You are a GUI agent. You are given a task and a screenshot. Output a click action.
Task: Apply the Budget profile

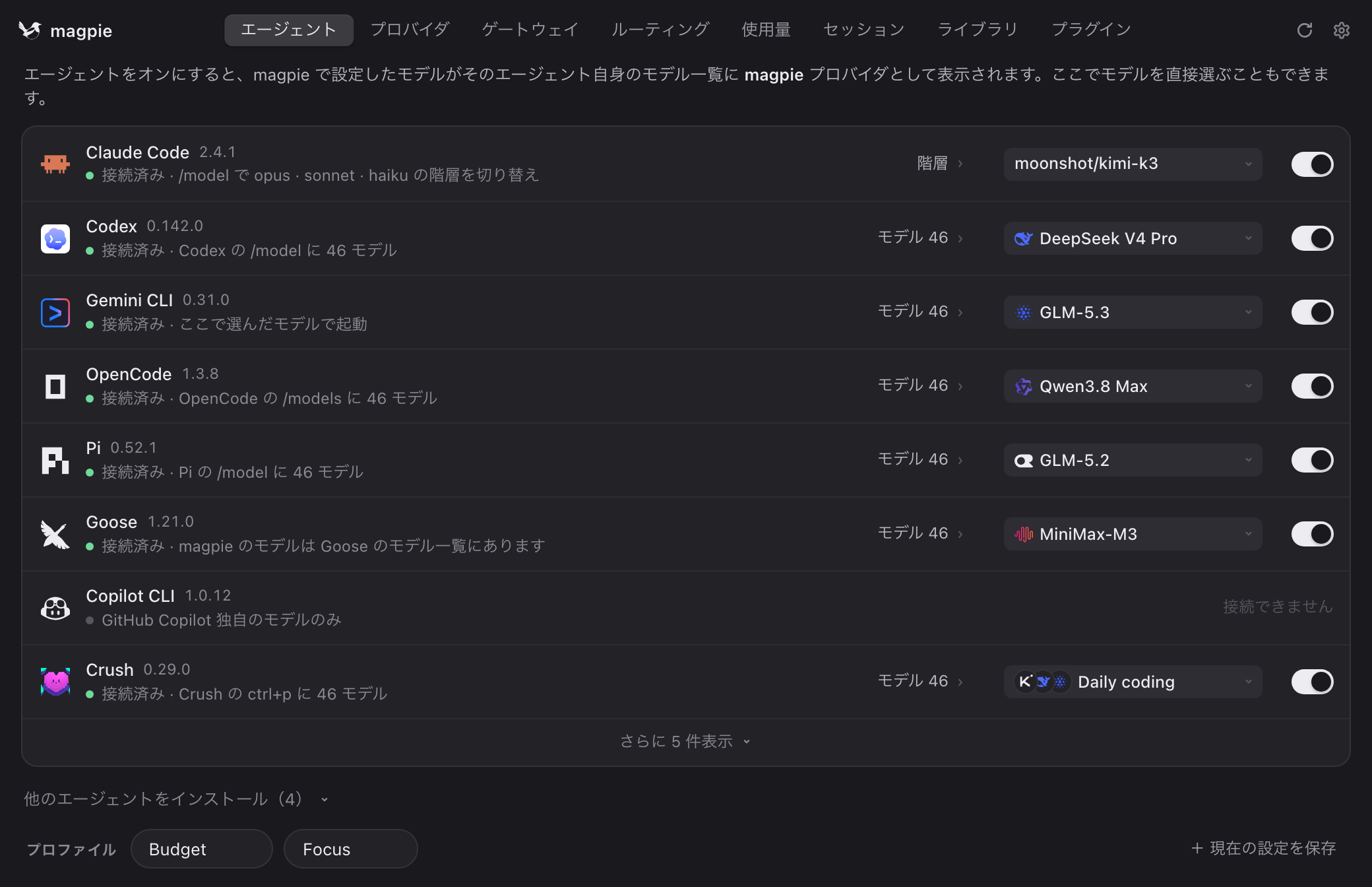[202, 849]
